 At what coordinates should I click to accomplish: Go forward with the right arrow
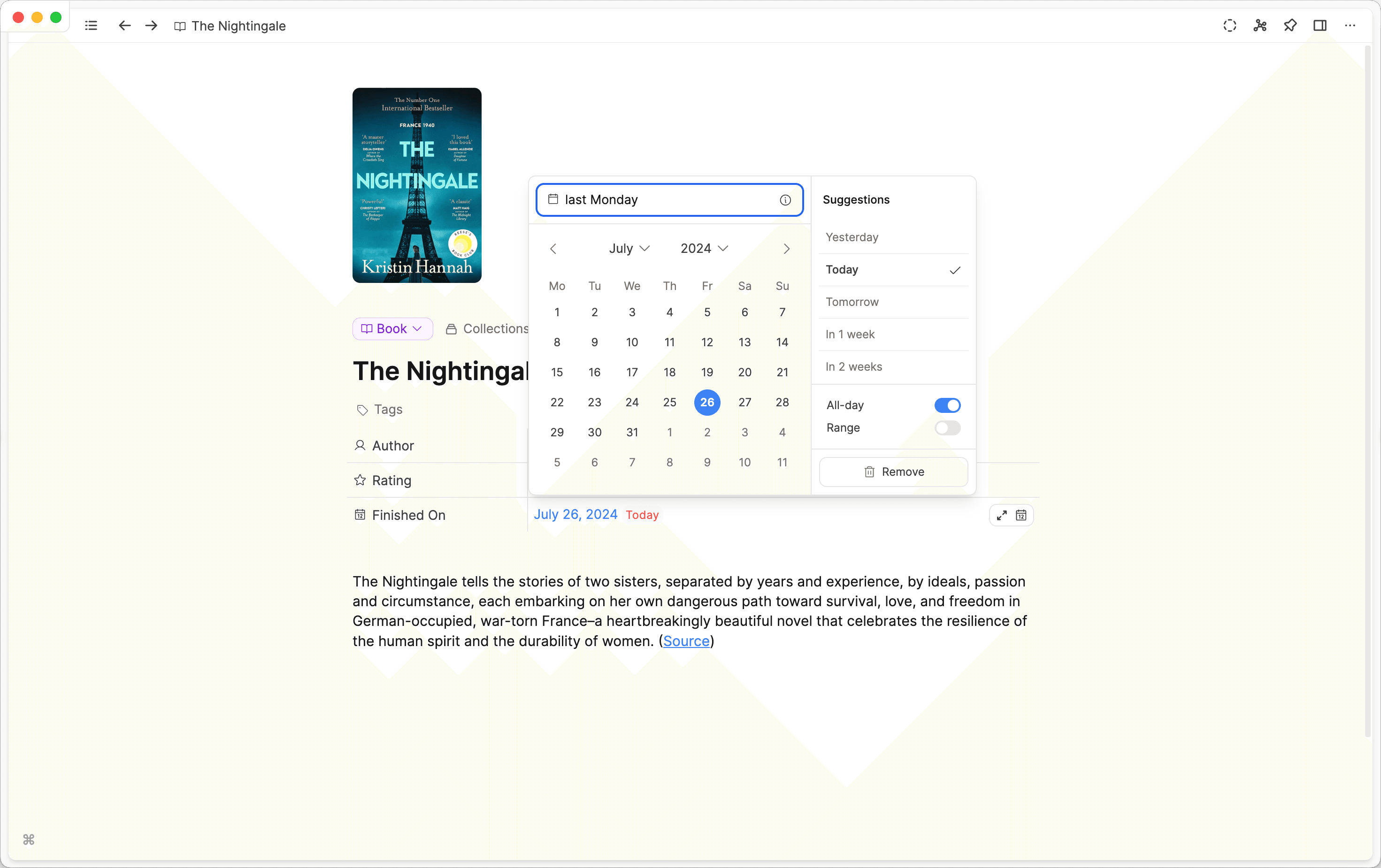coord(152,26)
